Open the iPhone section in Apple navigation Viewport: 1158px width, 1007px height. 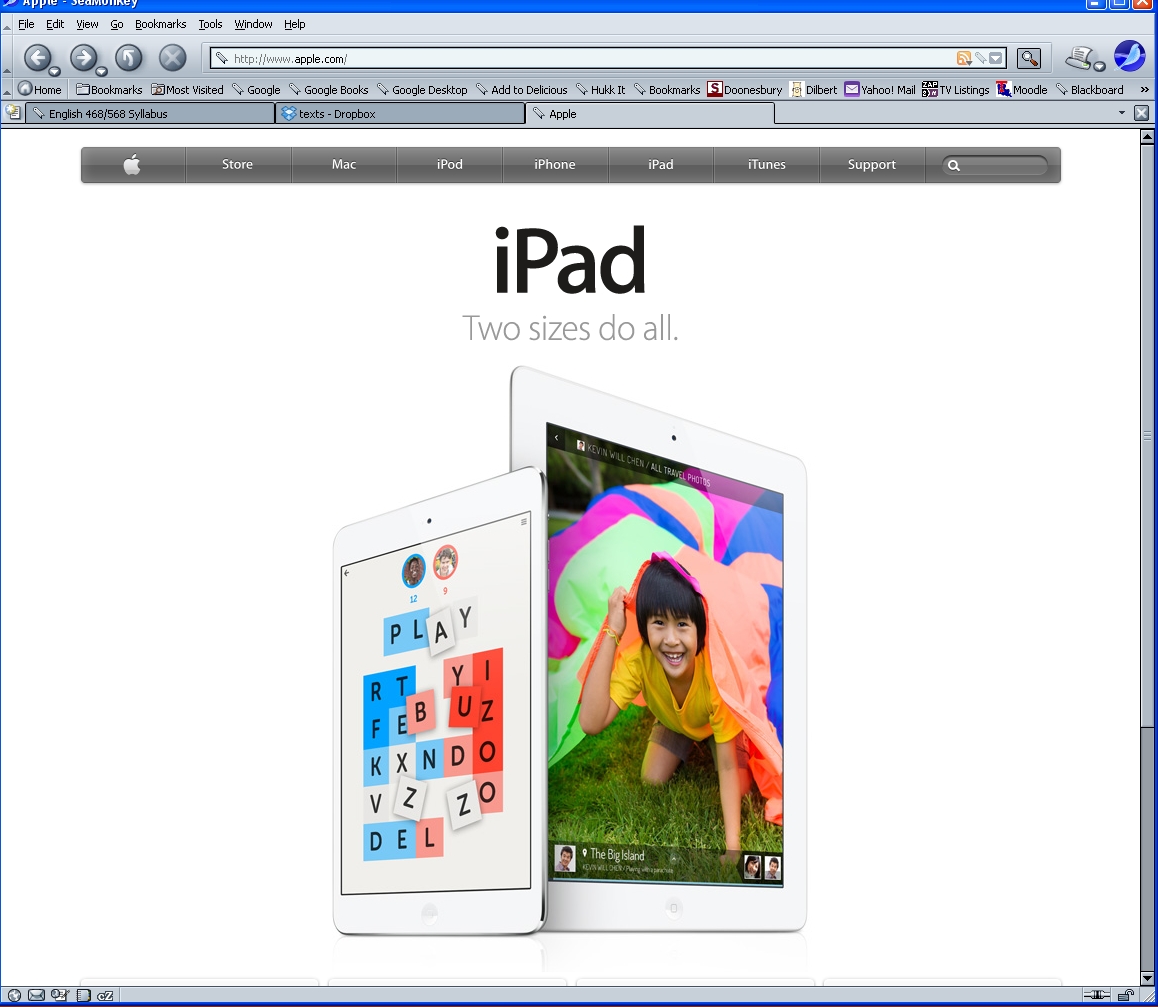pos(555,165)
